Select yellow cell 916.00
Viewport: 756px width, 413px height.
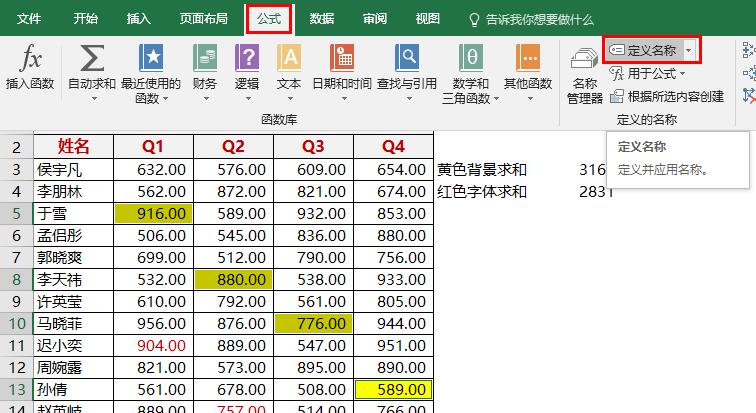(153, 213)
